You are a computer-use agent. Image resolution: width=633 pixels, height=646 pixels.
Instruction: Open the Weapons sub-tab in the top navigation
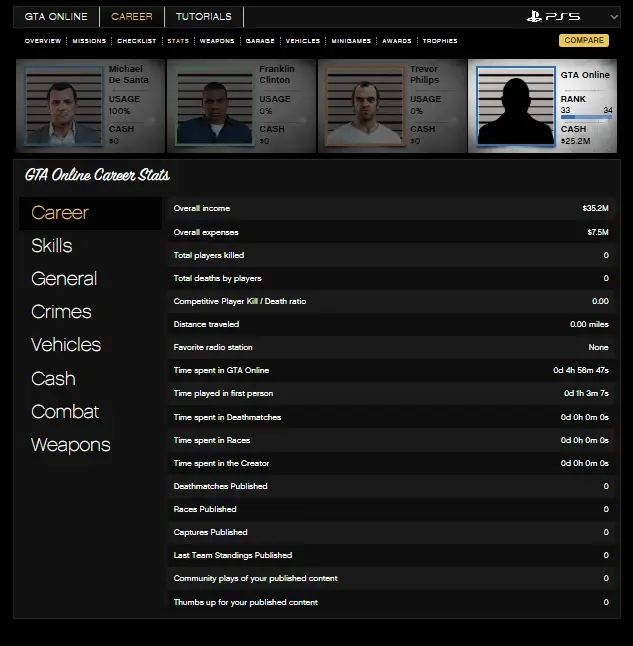coord(217,41)
